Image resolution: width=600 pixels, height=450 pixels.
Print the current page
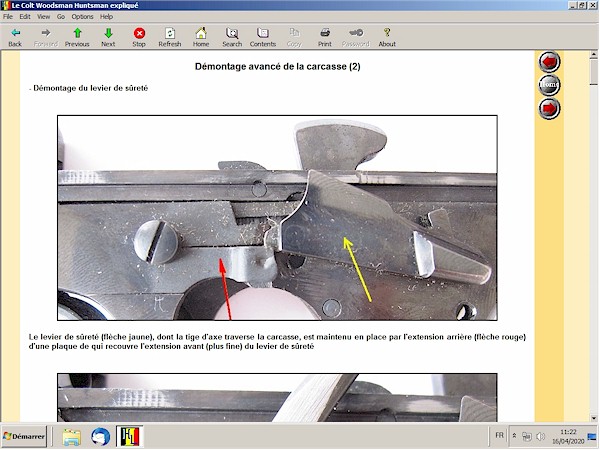(325, 38)
